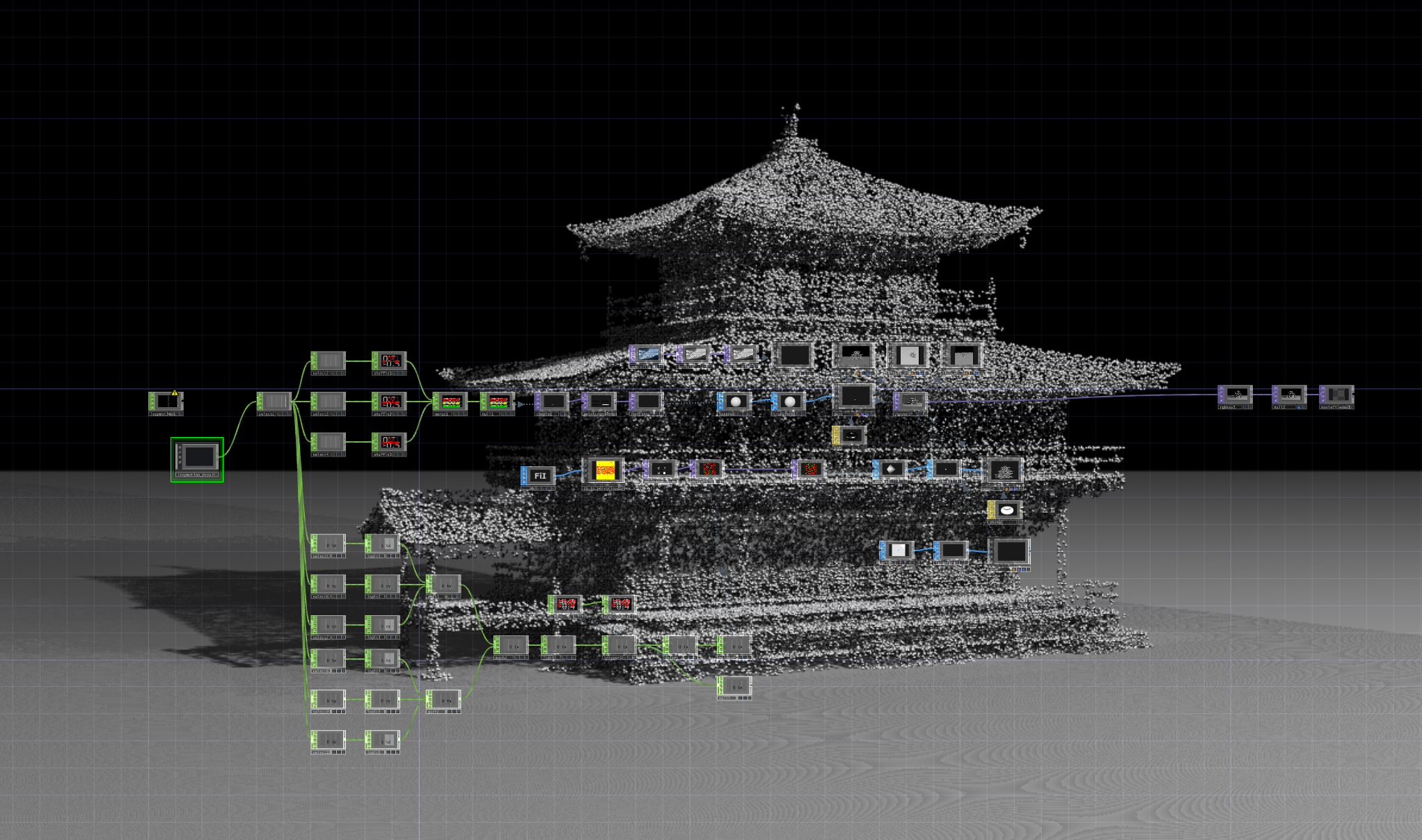Viewport: 1422px width, 840px height.
Task: Select the select2 CHOP node
Action: tap(330, 361)
